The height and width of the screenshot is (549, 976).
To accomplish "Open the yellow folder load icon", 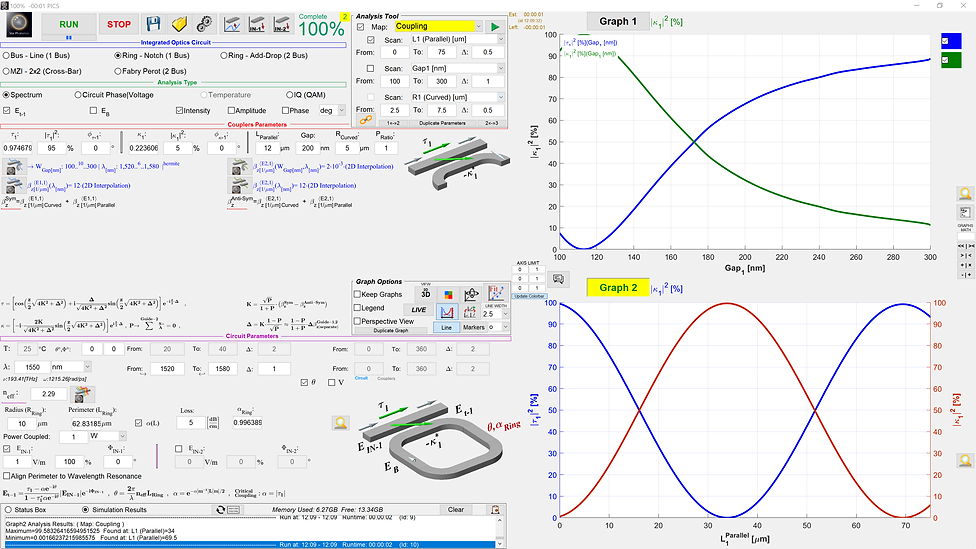I will (x=179, y=24).
